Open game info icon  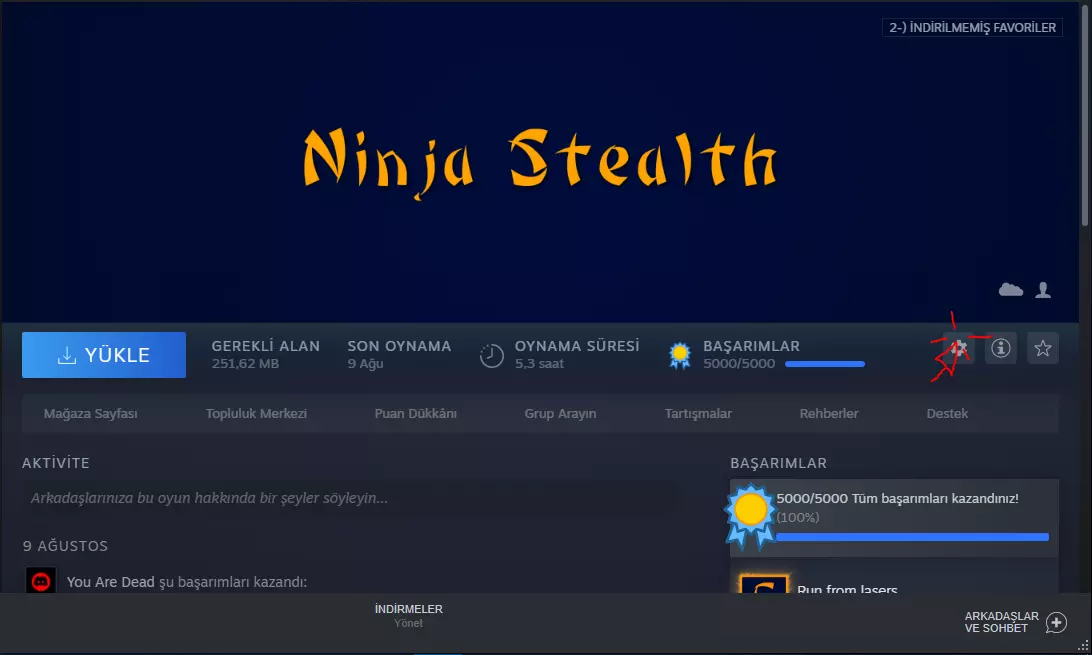pyautogui.click(x=1001, y=348)
